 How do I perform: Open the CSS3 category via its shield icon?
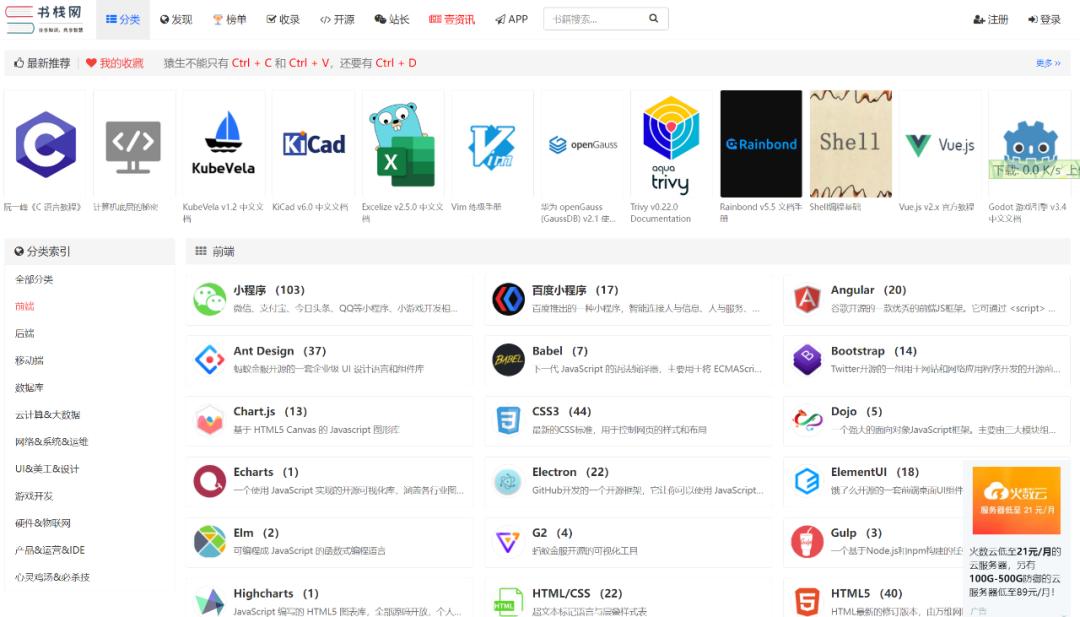[506, 419]
